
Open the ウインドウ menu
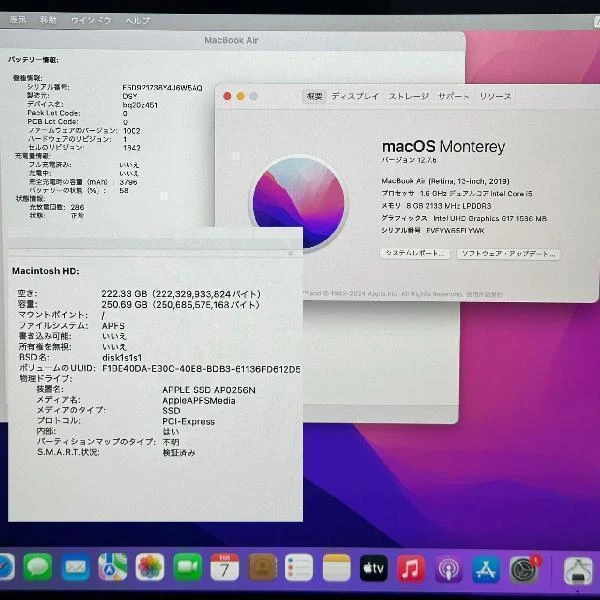91,20
